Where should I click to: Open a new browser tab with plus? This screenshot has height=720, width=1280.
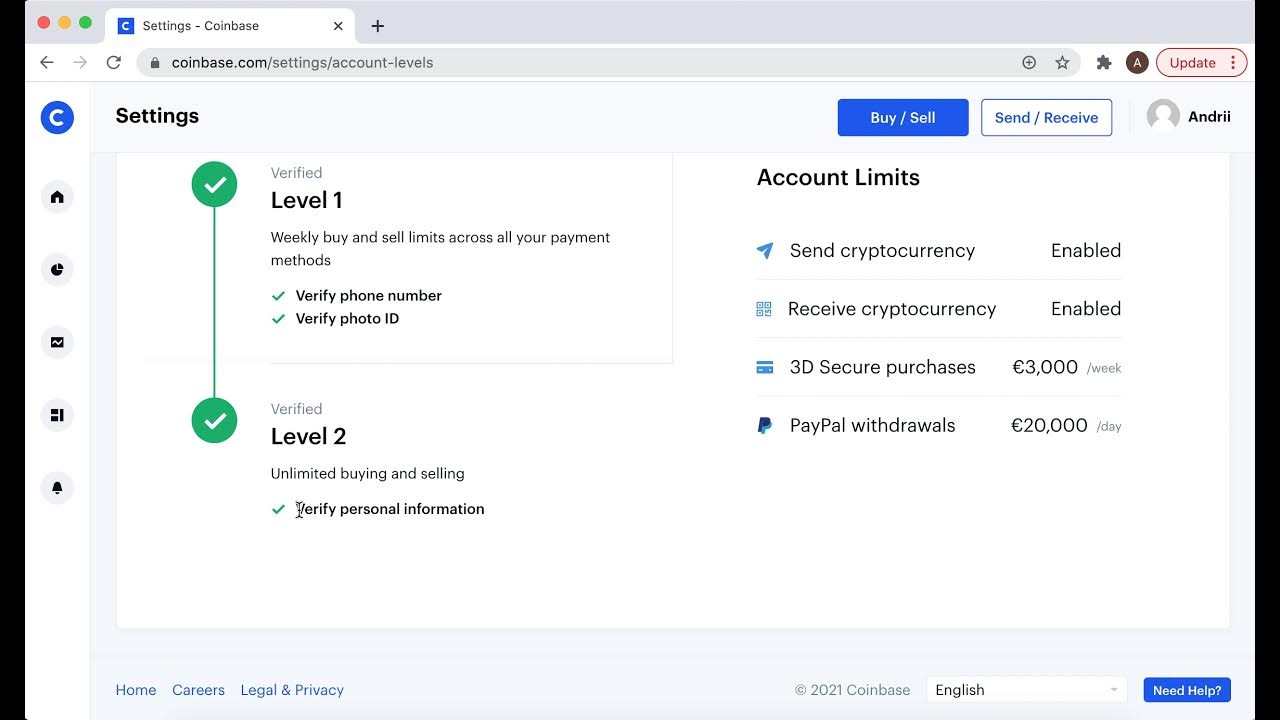pyautogui.click(x=377, y=26)
